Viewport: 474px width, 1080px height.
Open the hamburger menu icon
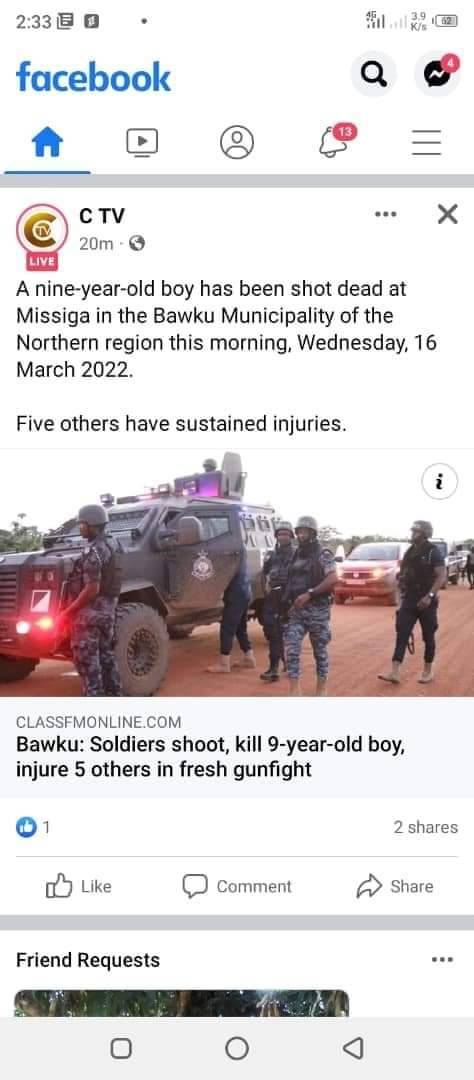coord(426,143)
